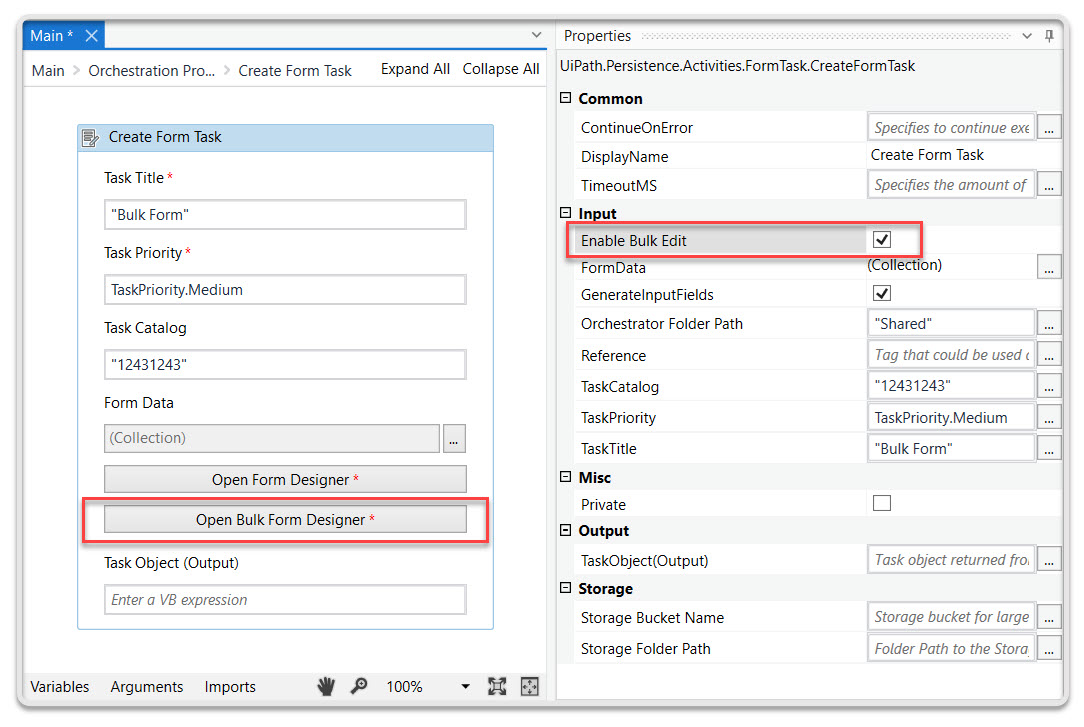The width and height of the screenshot is (1084, 727).
Task: Pin the Properties panel
Action: (1049, 36)
